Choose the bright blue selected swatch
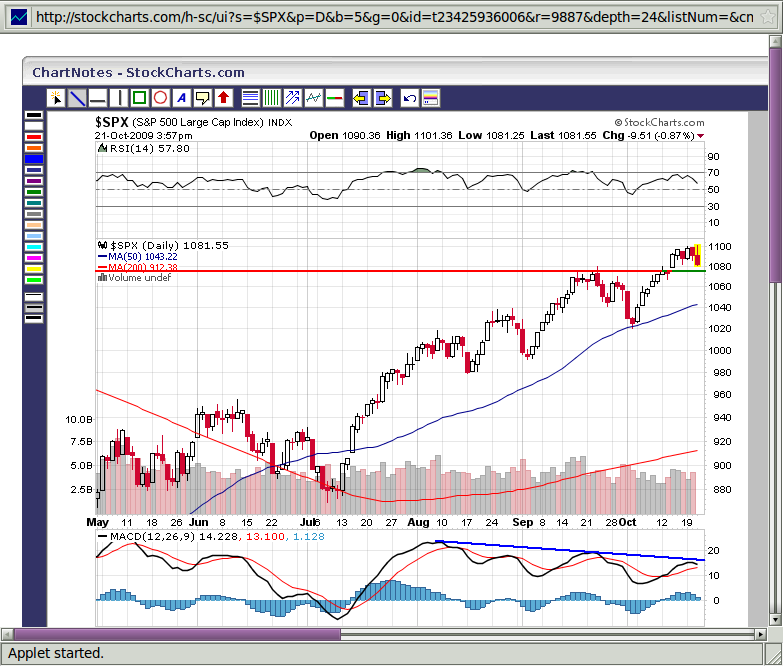Screen dimensions: 783x666 (x=34, y=159)
